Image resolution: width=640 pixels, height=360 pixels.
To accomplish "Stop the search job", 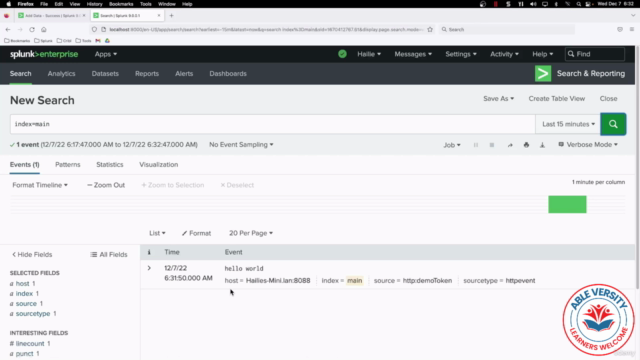I will point(492,145).
